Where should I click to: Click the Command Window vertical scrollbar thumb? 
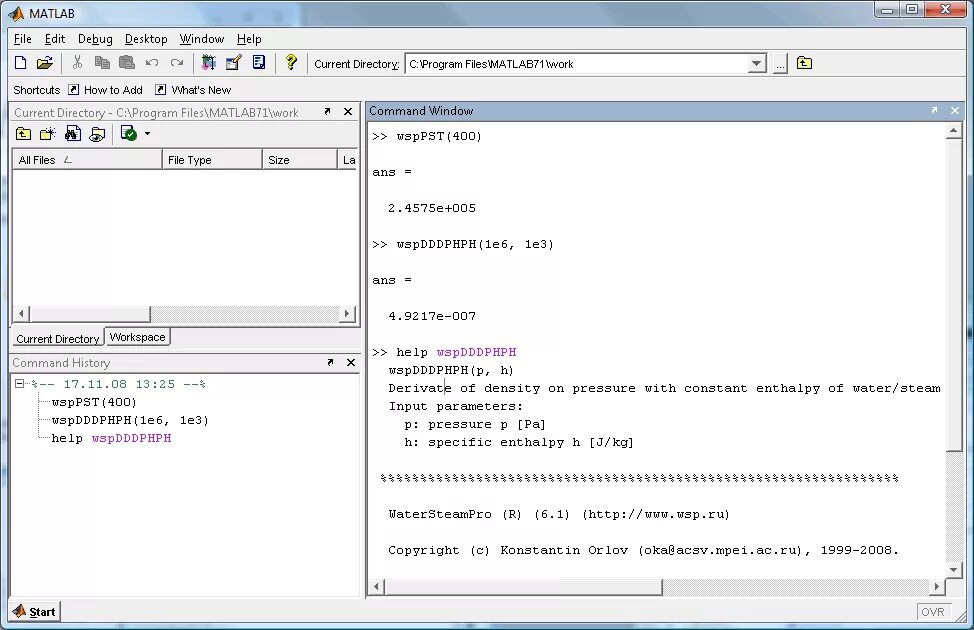[x=954, y=295]
